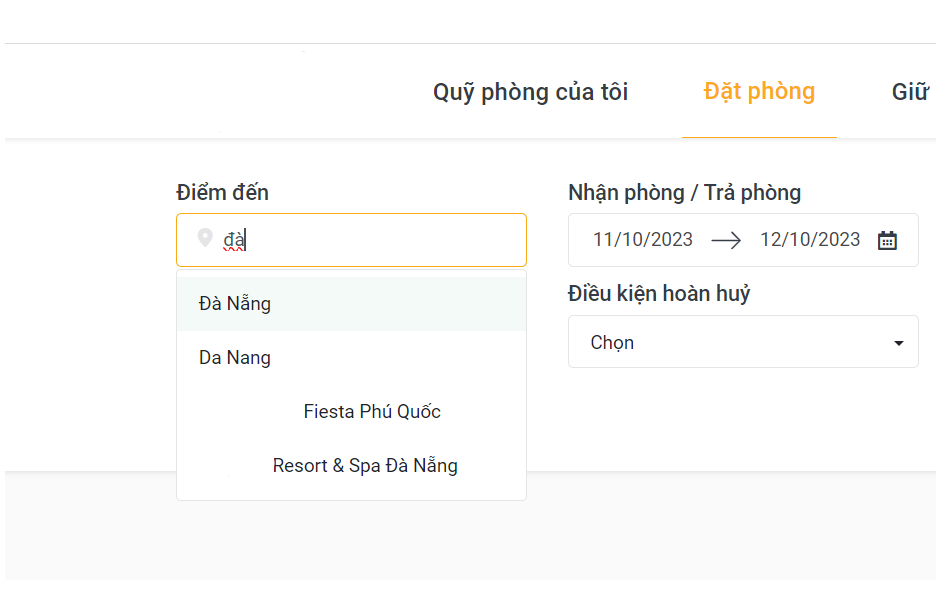The height and width of the screenshot is (589, 936).
Task: Click the check-in date 11/10/2023
Action: point(643,240)
